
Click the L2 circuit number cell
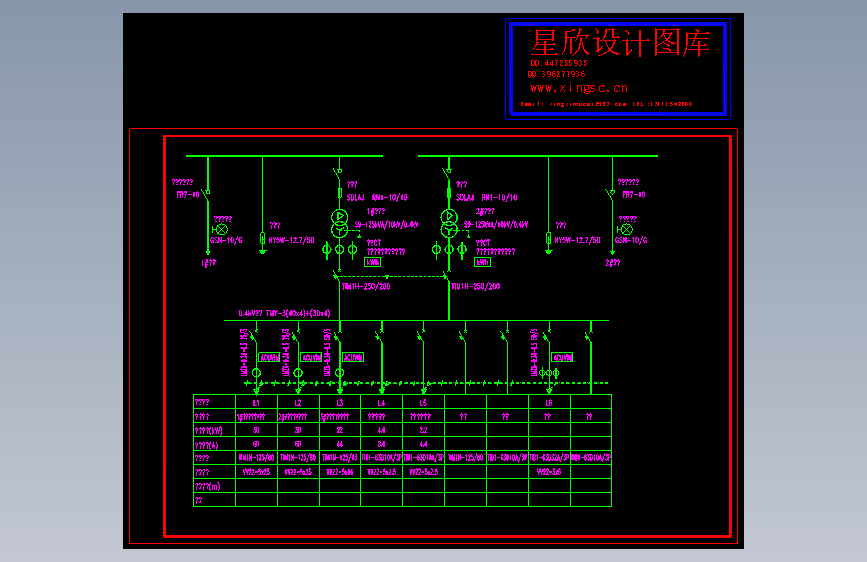(299, 402)
